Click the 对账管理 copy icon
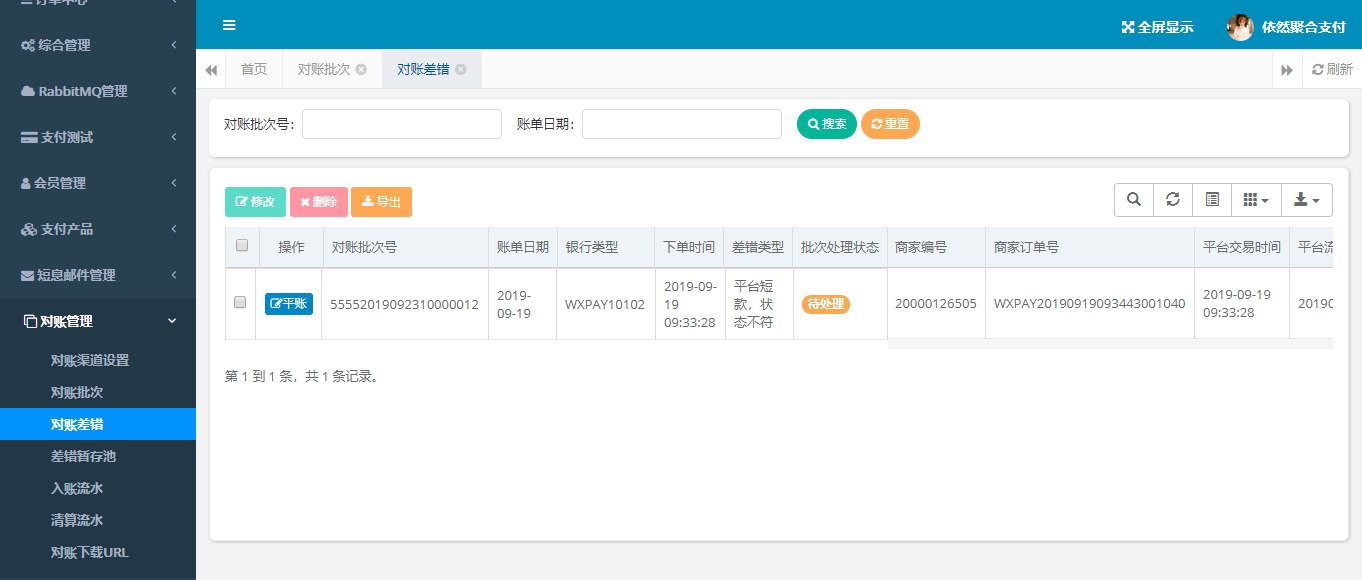This screenshot has width=1362, height=580. [29, 321]
